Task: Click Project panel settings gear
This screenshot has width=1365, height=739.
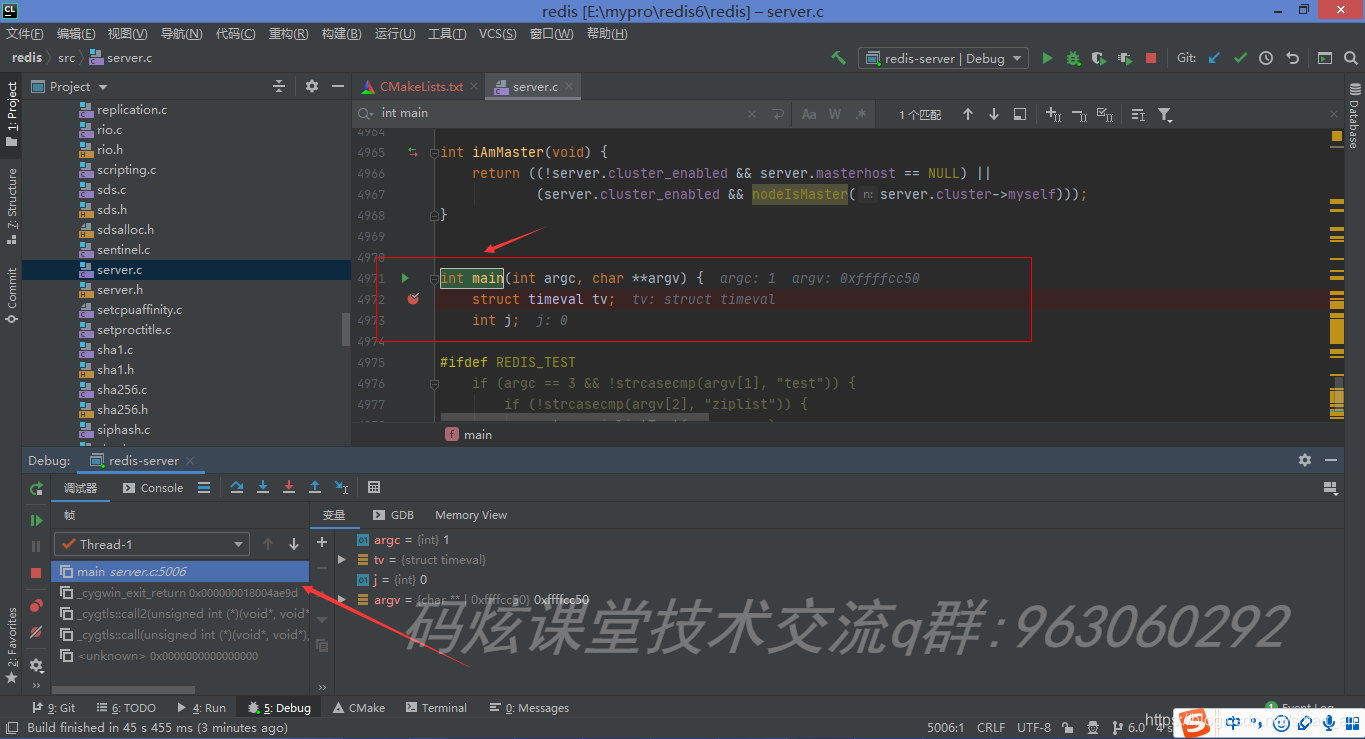Action: click(311, 87)
